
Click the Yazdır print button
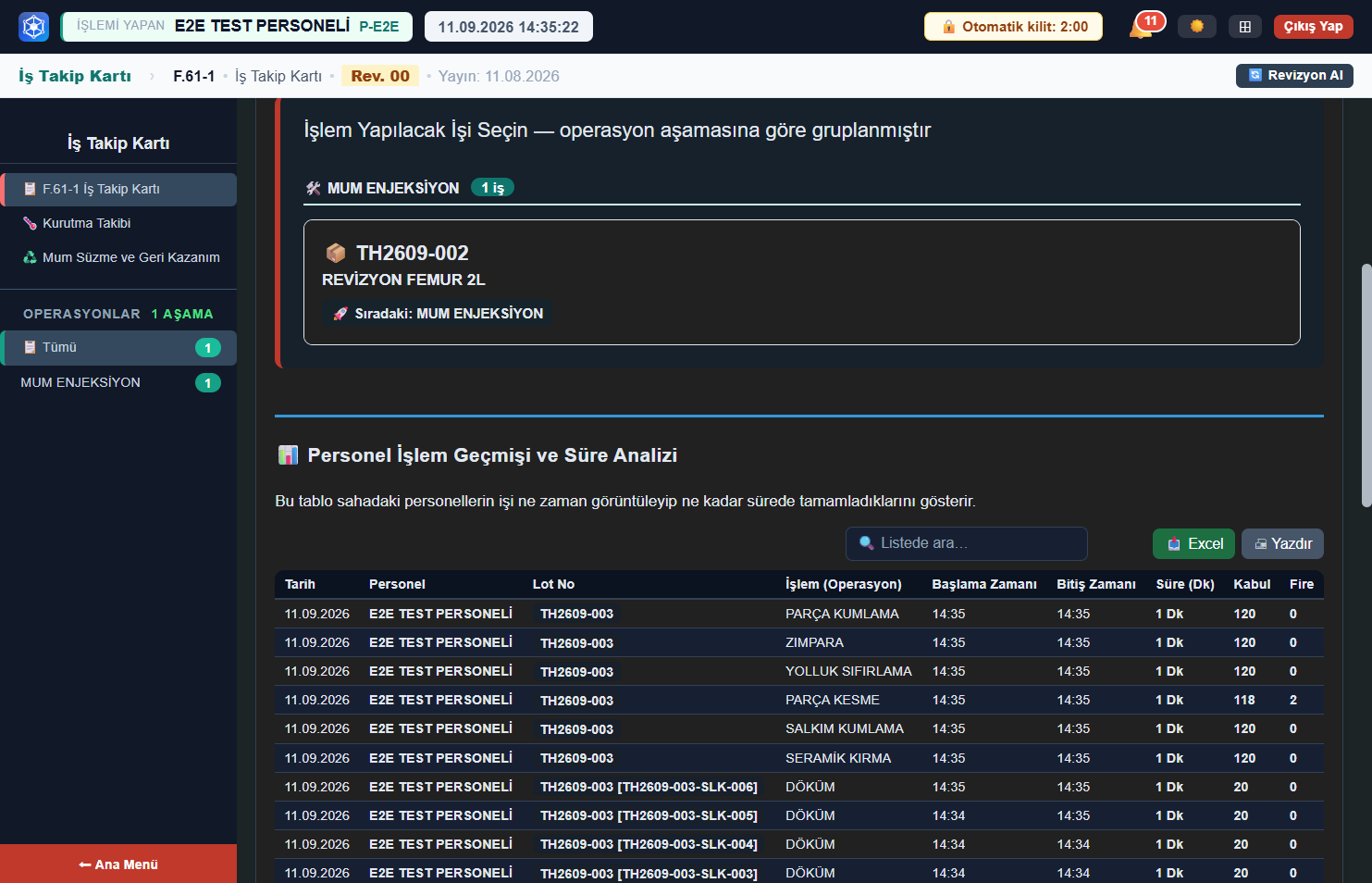pos(1282,543)
